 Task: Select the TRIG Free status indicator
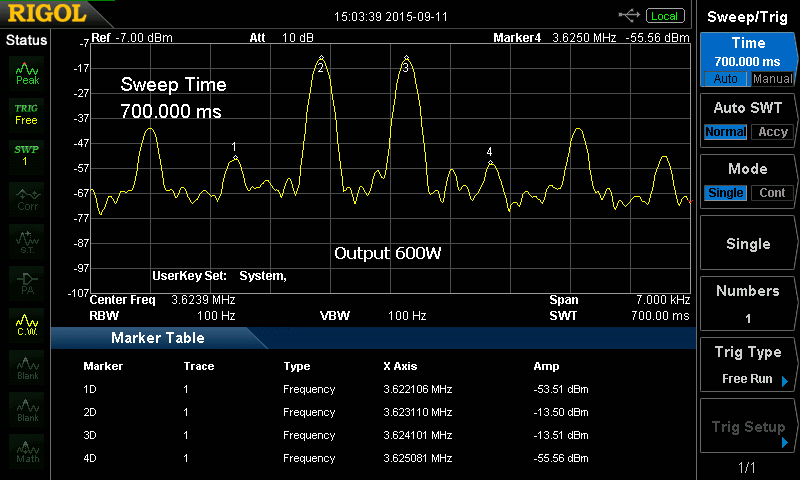pos(26,113)
